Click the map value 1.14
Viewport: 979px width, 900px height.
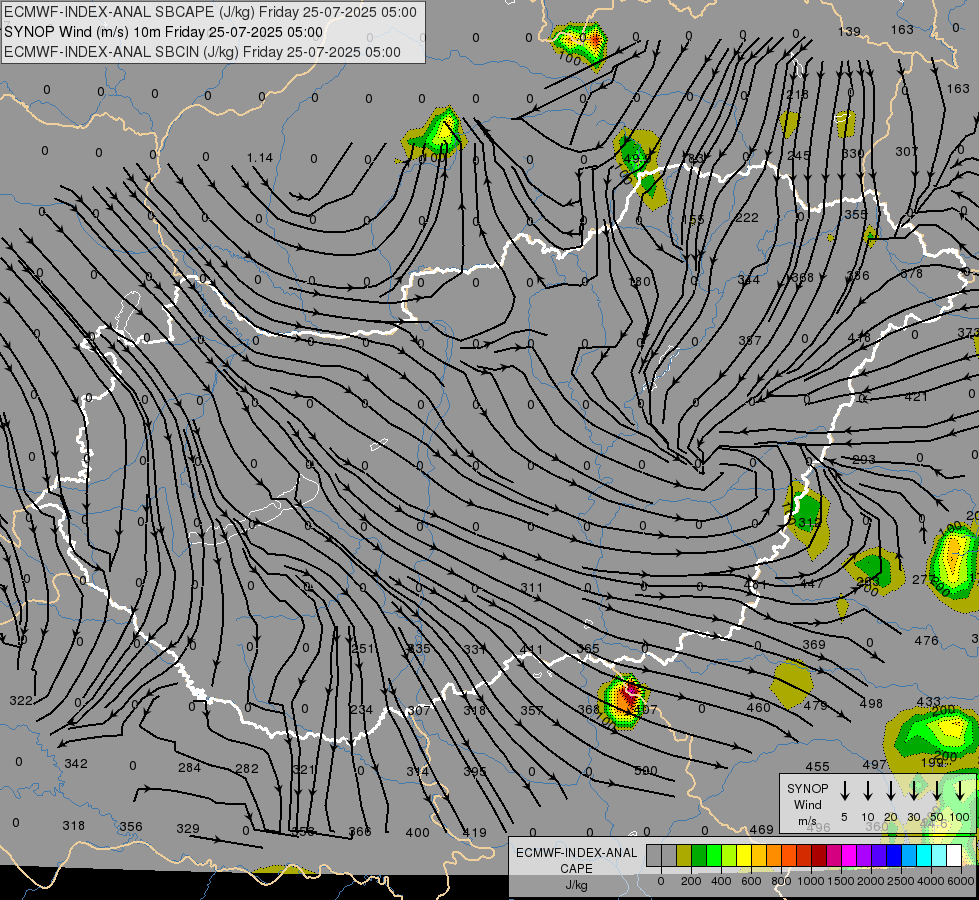260,158
